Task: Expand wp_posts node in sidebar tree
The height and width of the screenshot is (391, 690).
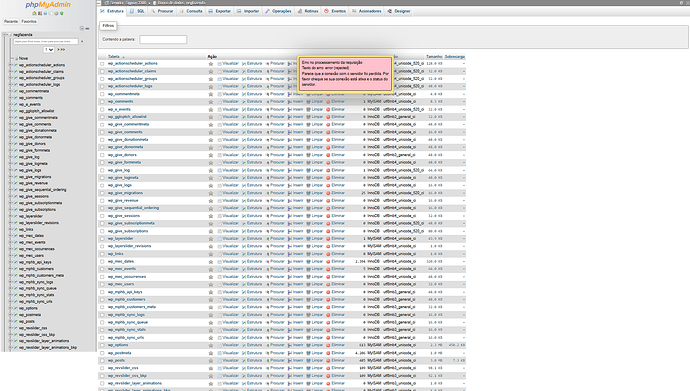Action: [11, 322]
